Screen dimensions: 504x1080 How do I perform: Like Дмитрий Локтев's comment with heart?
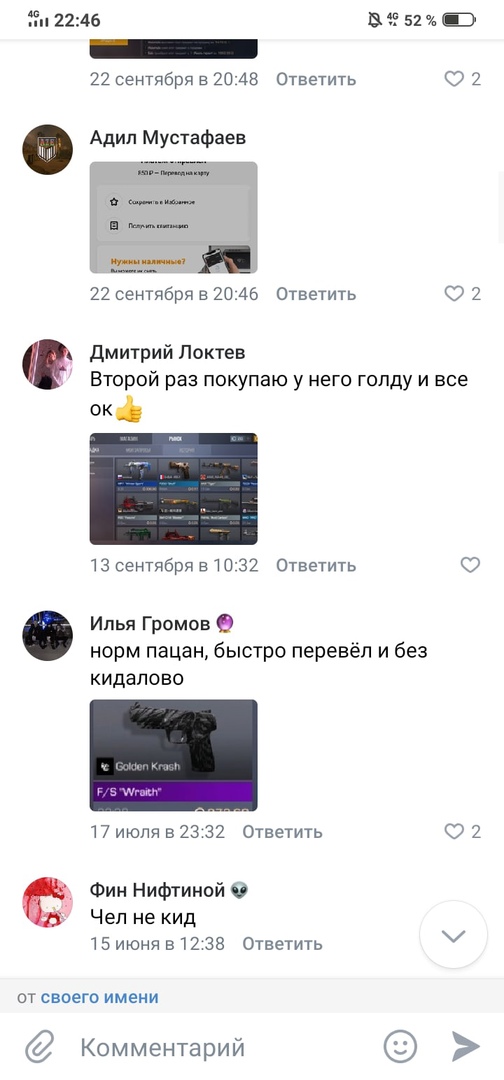click(x=470, y=565)
